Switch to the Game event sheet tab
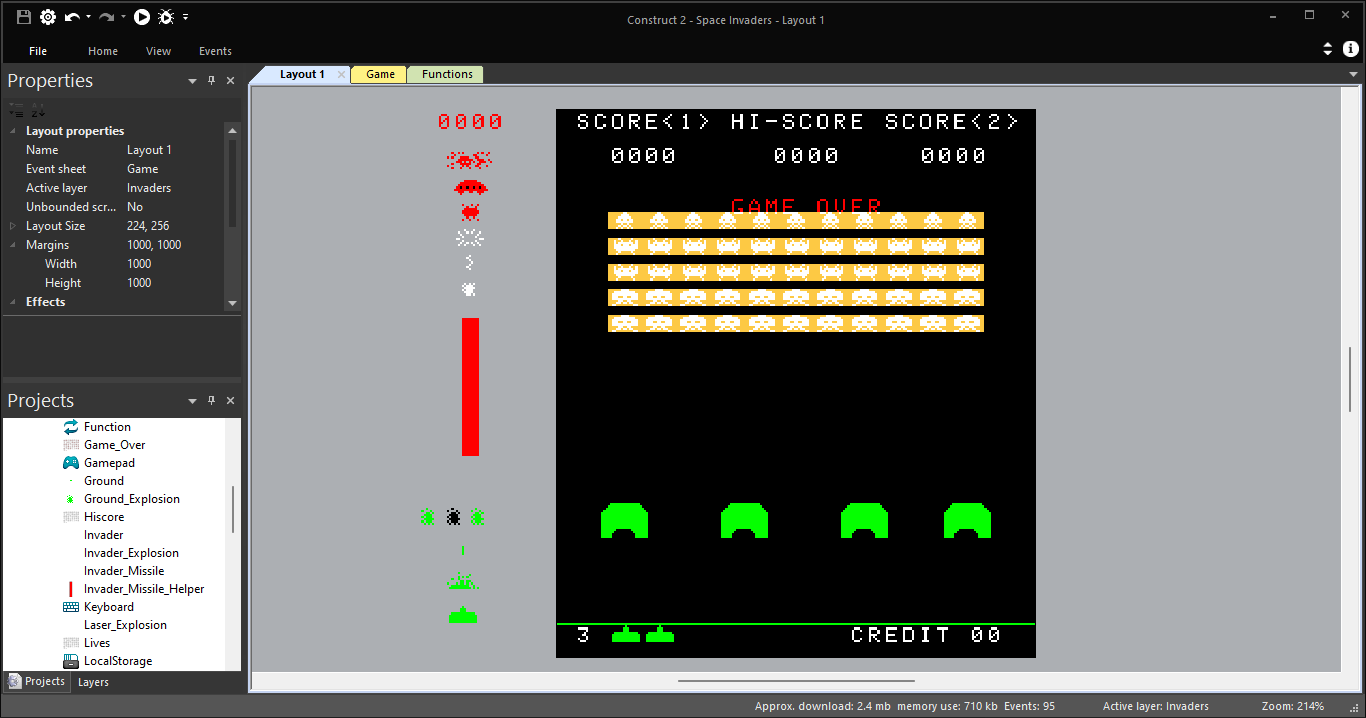Screen dimensions: 1366x718 (x=380, y=75)
